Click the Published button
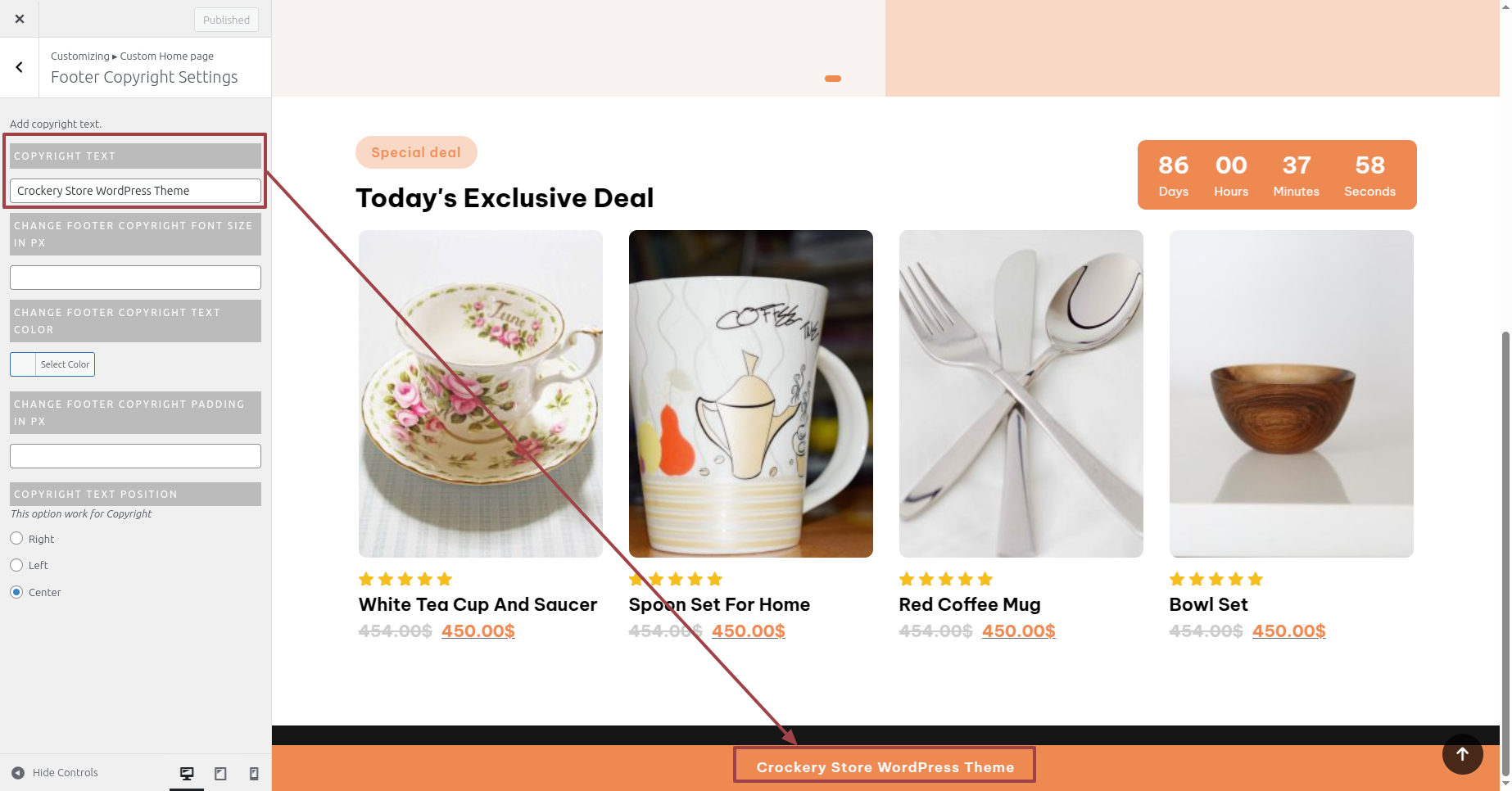Image resolution: width=1512 pixels, height=791 pixels. pos(226,20)
